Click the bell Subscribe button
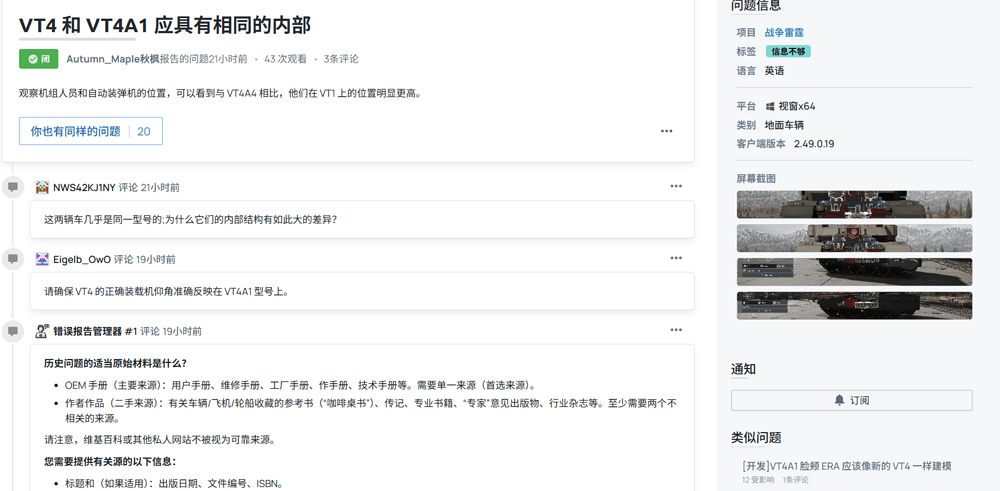Screen dimensions: 1000x491 851,400
